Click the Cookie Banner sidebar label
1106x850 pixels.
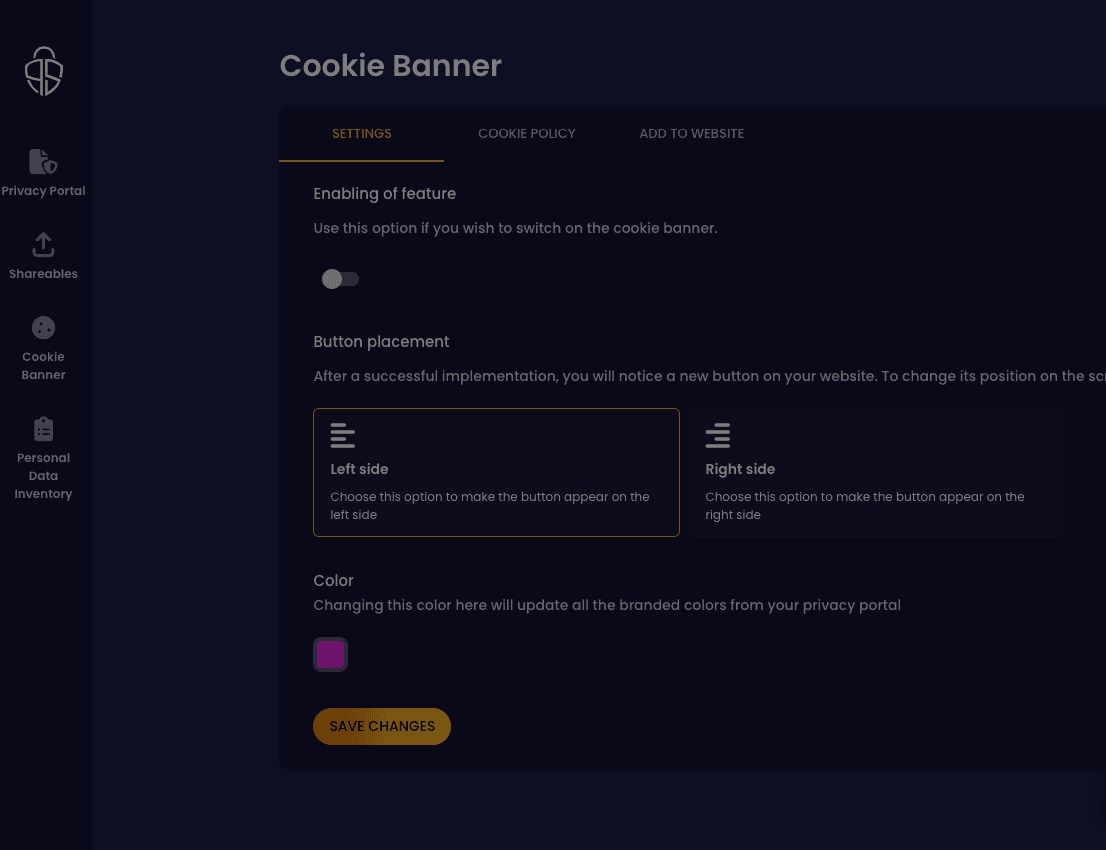pyautogui.click(x=43, y=366)
